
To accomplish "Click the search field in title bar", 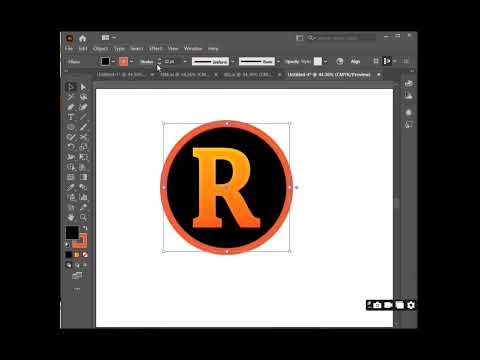I will coord(341,38).
